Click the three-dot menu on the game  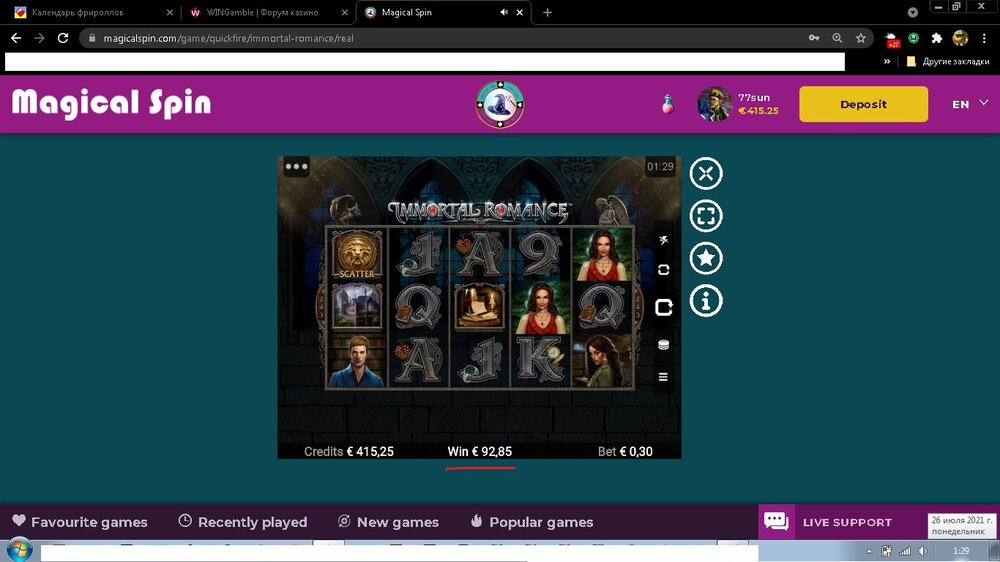(296, 167)
